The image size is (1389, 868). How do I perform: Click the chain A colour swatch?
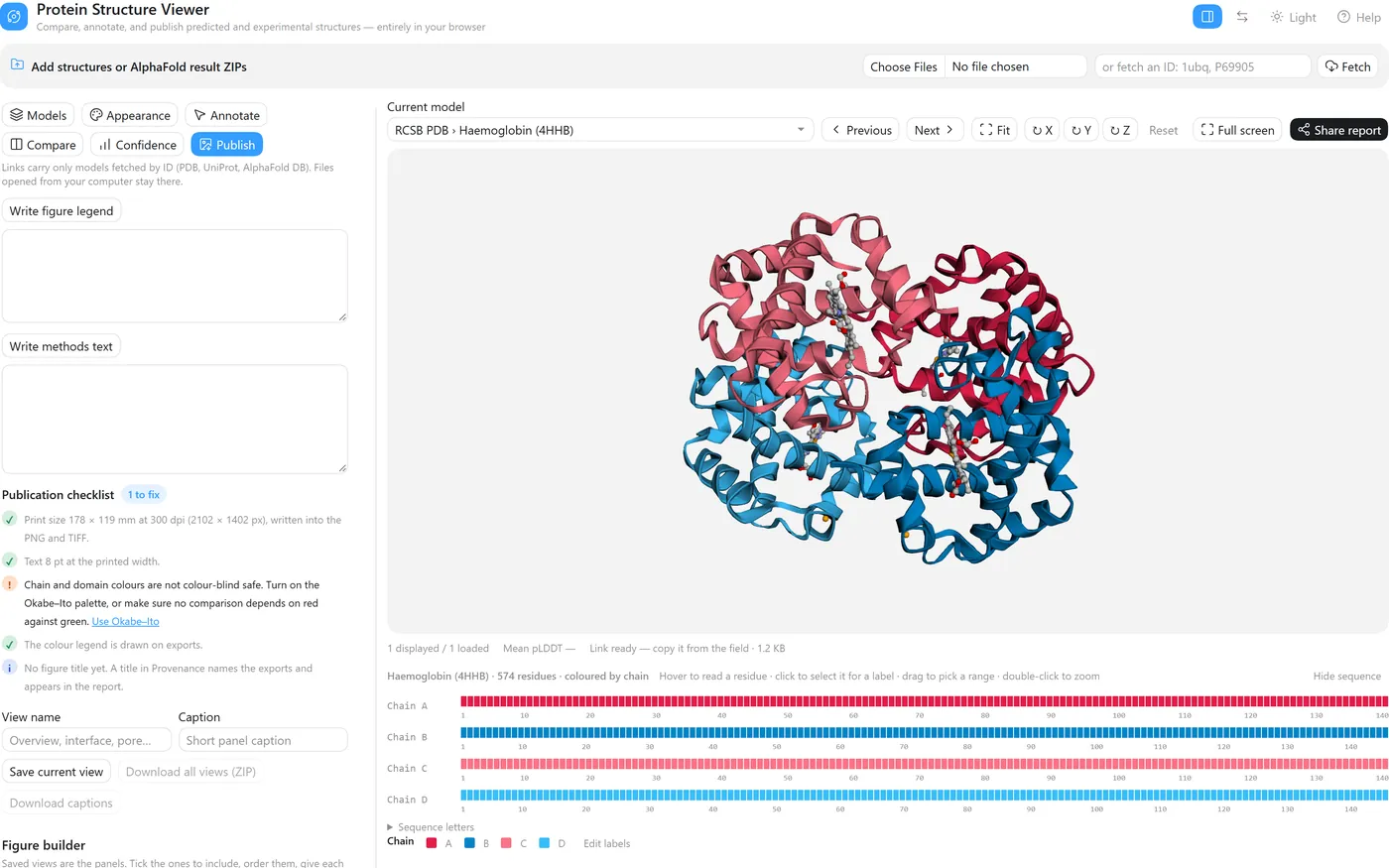click(432, 843)
